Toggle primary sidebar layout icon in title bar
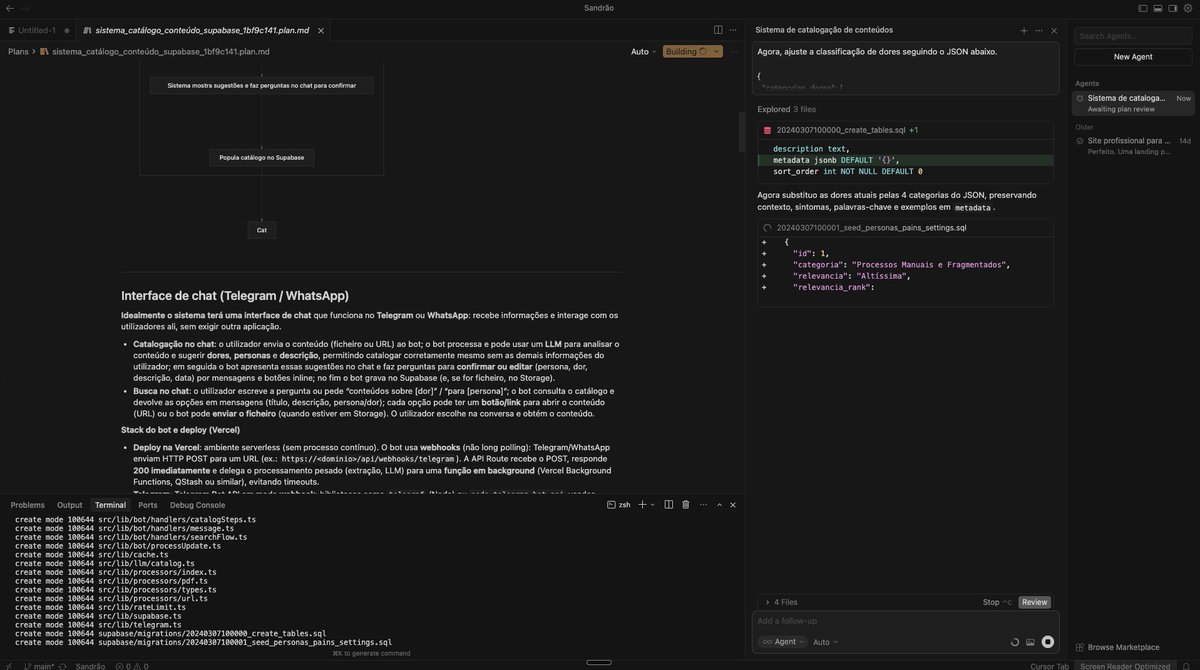The height and width of the screenshot is (670, 1200). coord(1143,8)
